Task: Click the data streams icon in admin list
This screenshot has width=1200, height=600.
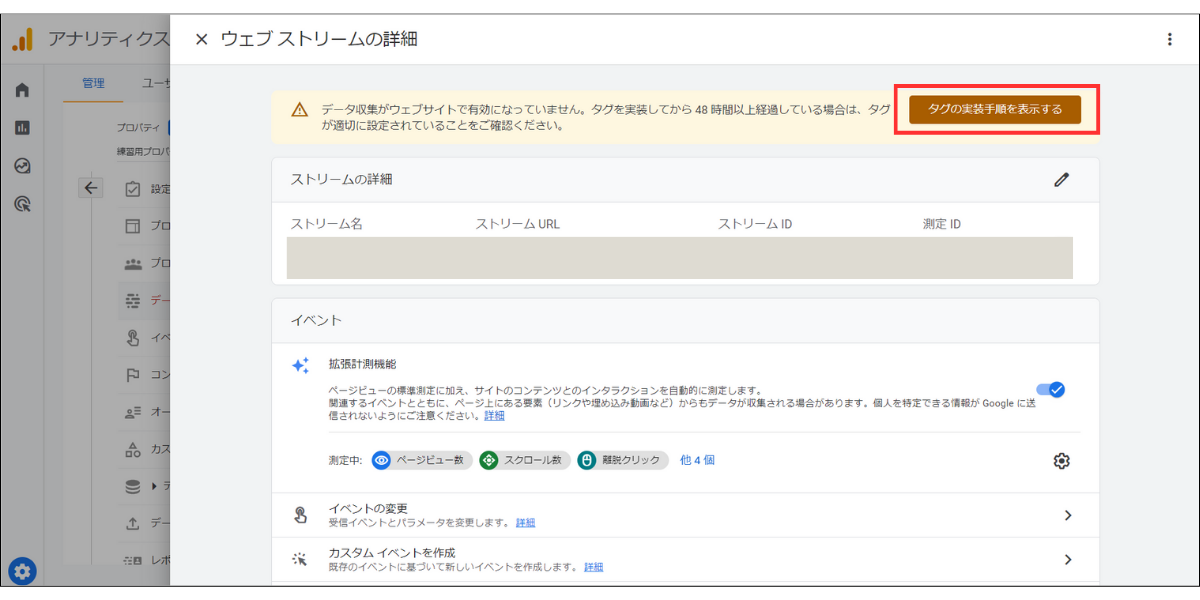Action: tap(133, 300)
